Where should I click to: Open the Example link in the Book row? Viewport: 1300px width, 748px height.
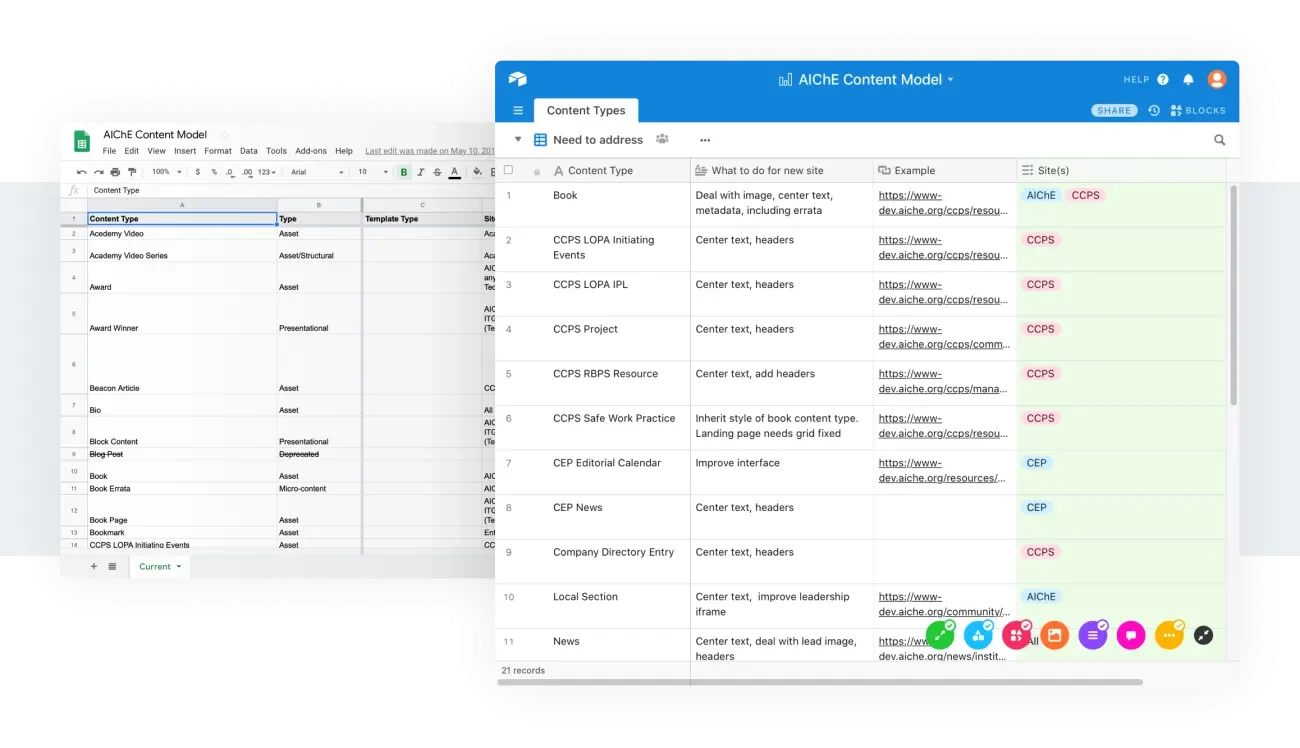click(943, 203)
